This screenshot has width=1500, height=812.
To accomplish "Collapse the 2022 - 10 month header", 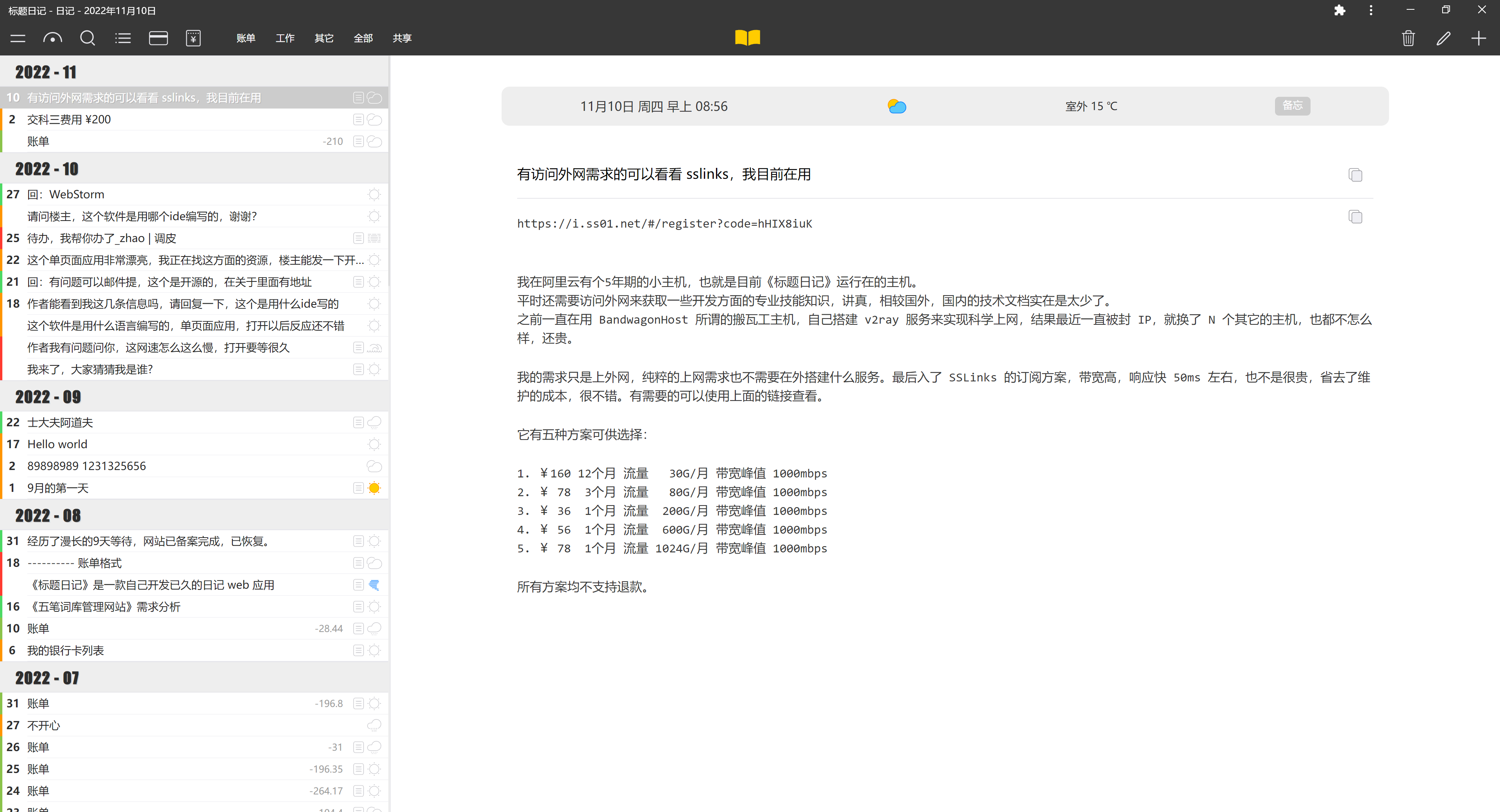I will tap(46, 169).
